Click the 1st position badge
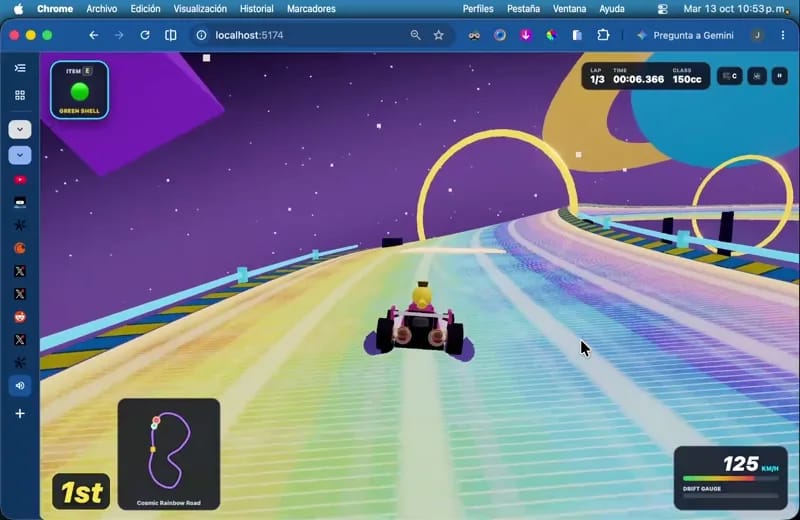The width and height of the screenshot is (800, 520). point(81,491)
